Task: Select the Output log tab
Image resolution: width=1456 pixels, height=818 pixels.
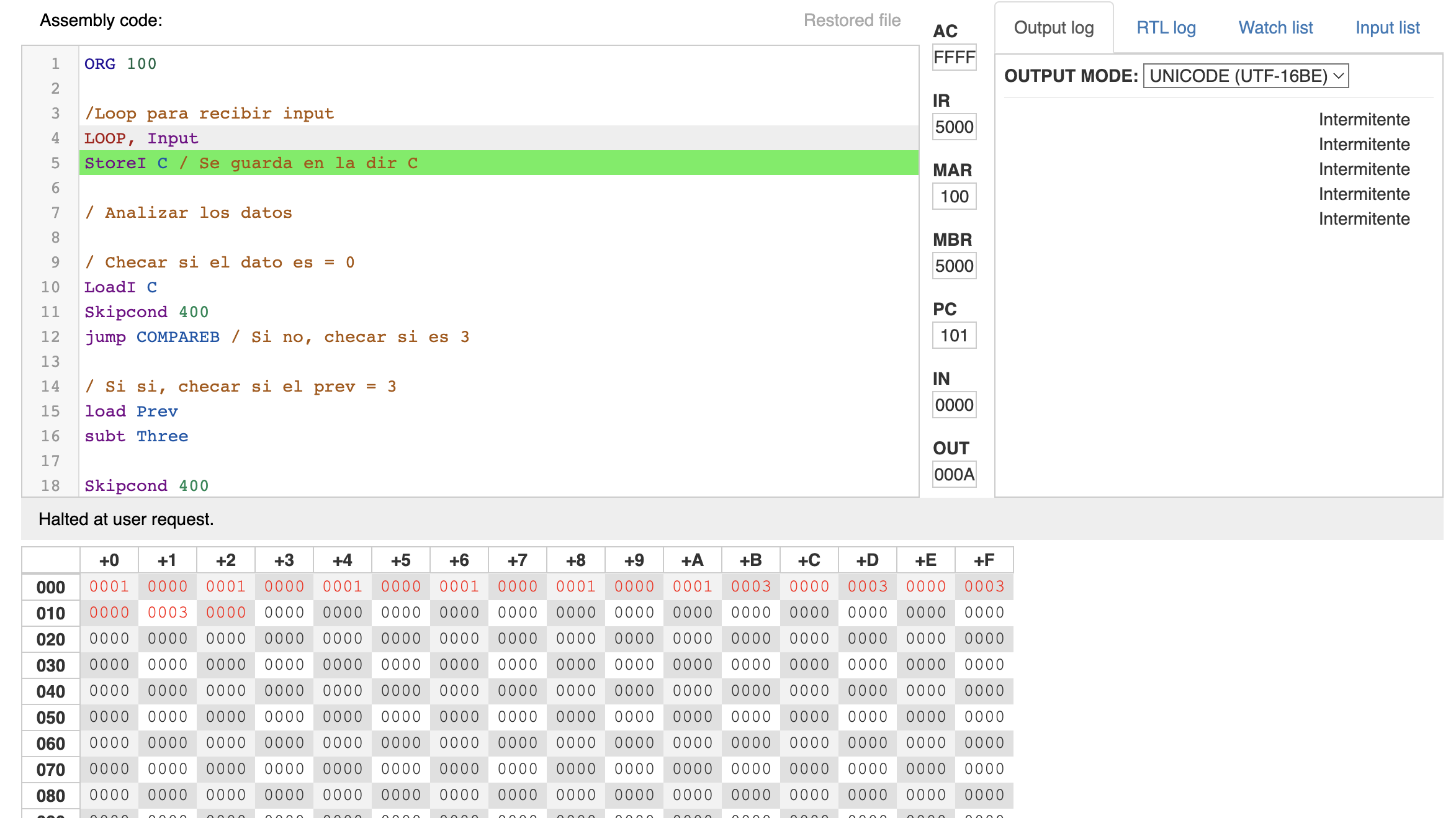Action: pyautogui.click(x=1053, y=28)
